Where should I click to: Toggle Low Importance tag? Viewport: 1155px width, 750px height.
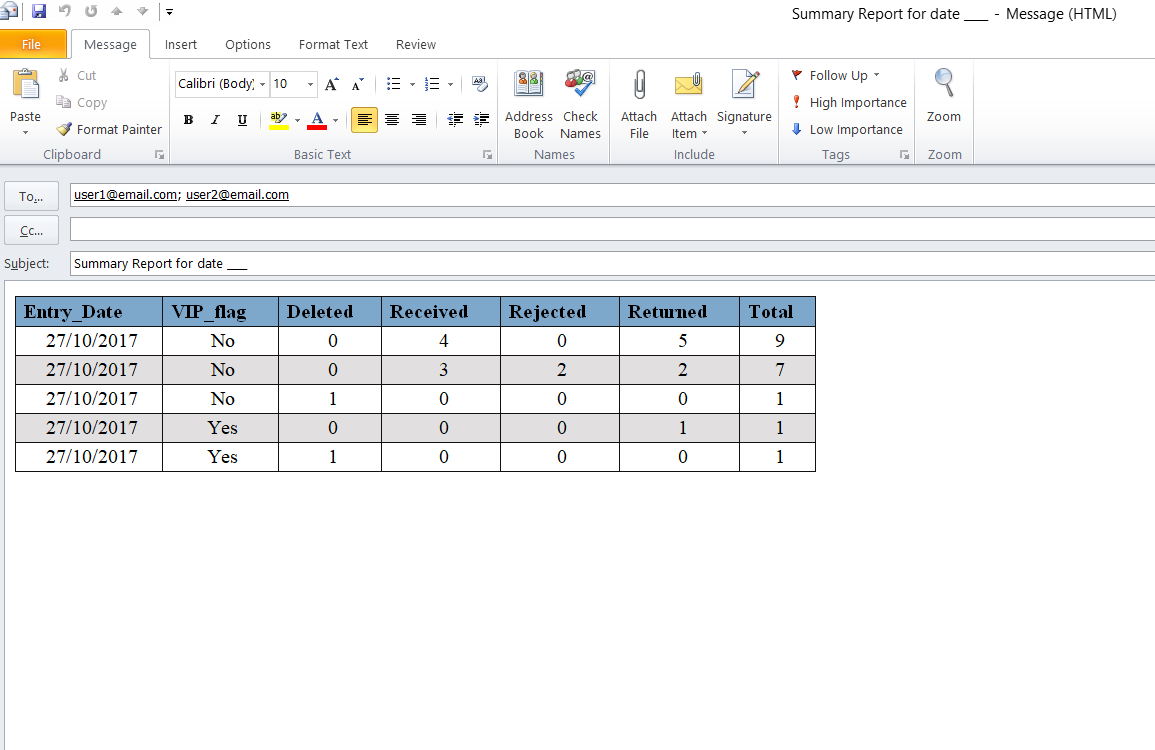click(x=846, y=130)
